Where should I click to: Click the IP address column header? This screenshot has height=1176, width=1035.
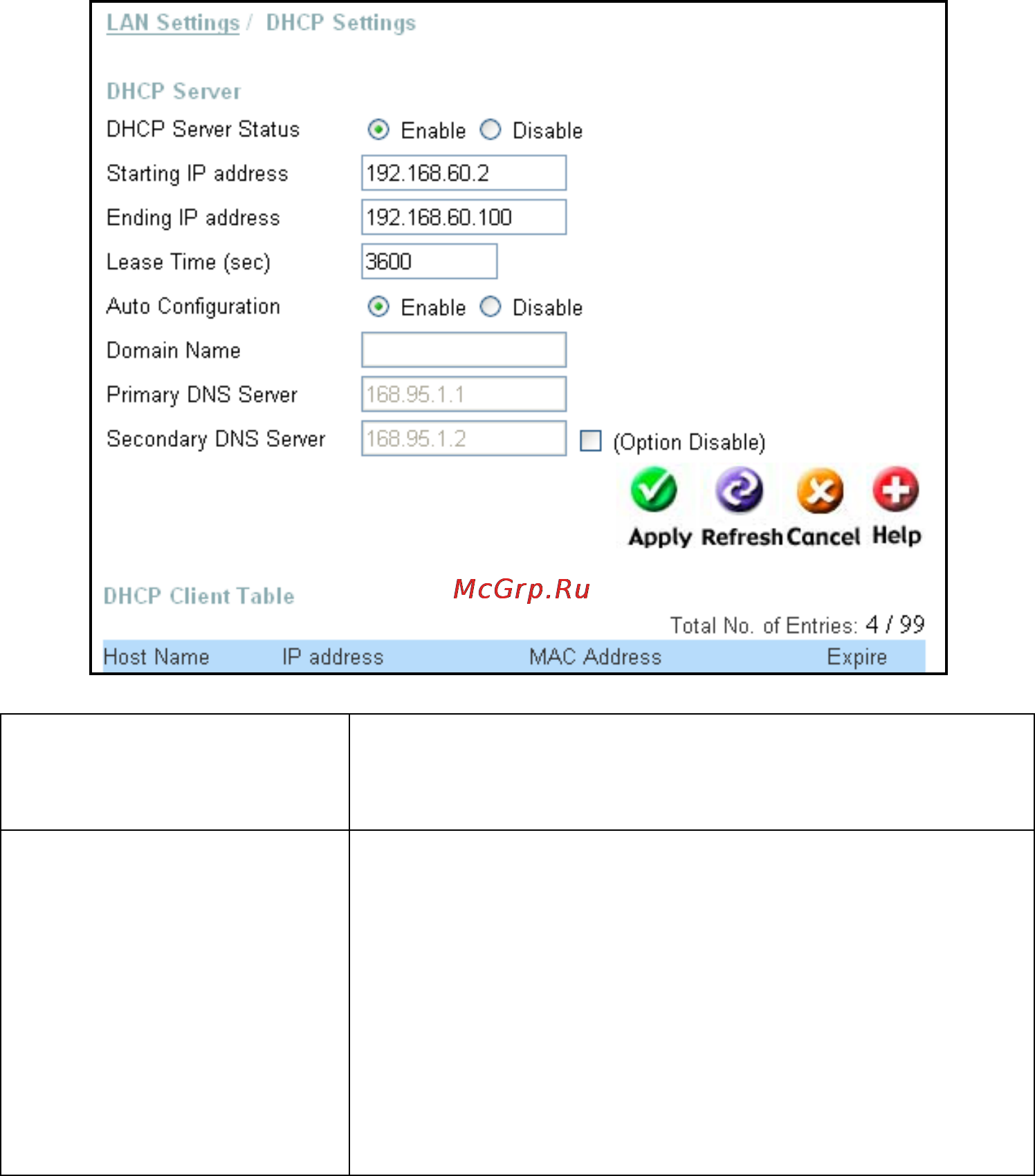click(x=333, y=656)
